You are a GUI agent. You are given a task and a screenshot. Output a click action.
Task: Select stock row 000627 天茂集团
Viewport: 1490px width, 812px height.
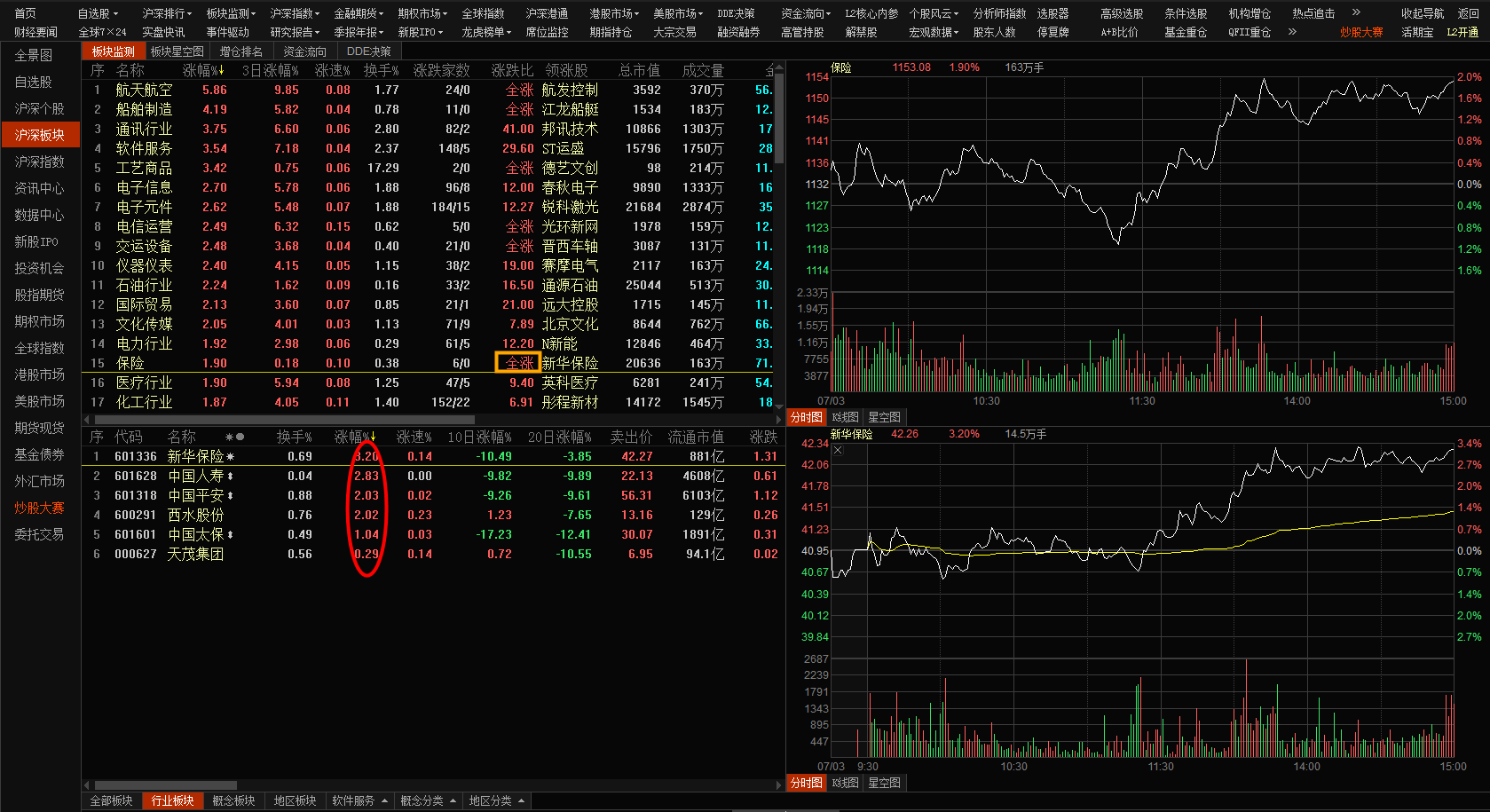coord(433,554)
